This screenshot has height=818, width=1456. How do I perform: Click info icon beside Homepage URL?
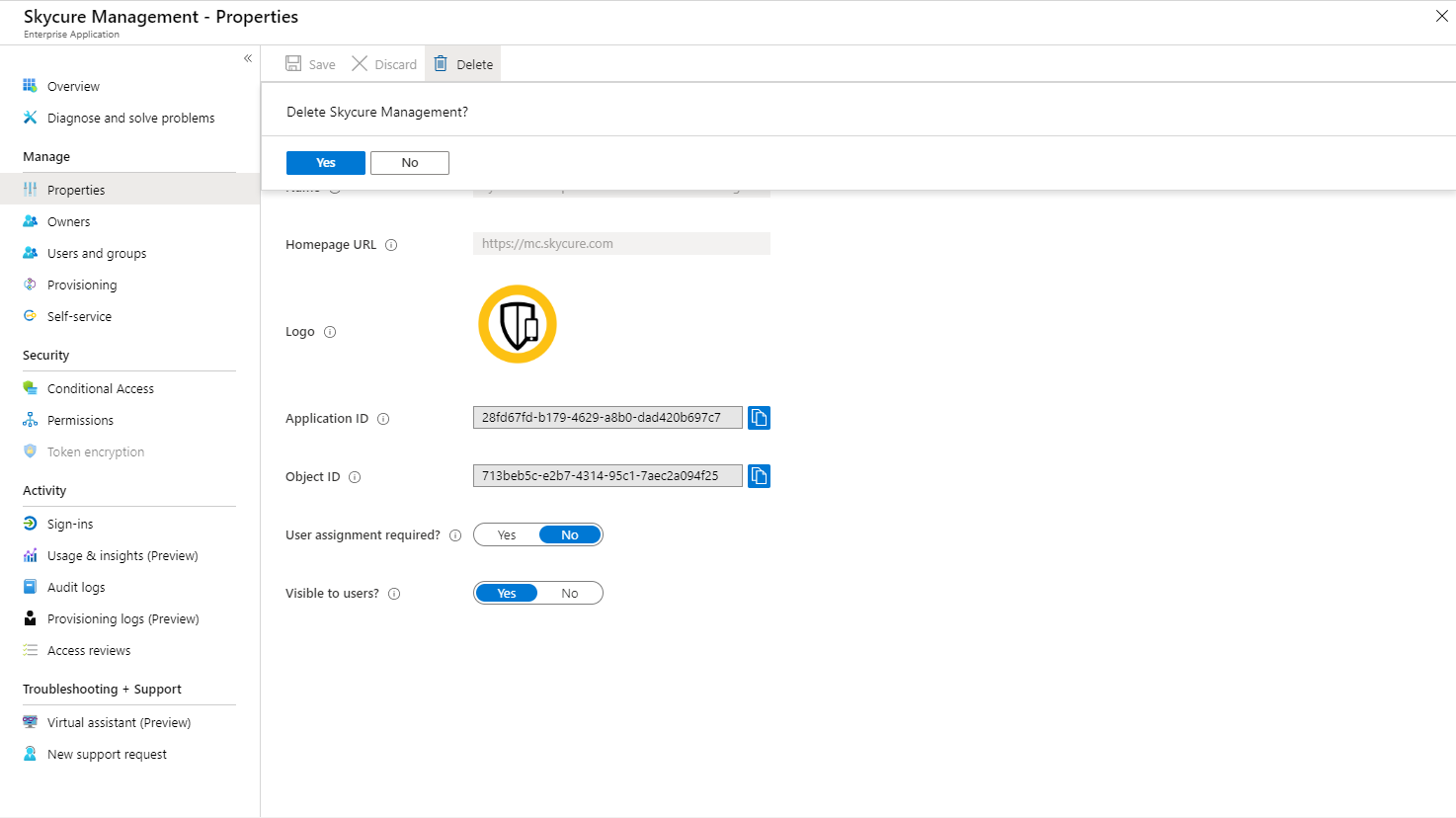(391, 245)
